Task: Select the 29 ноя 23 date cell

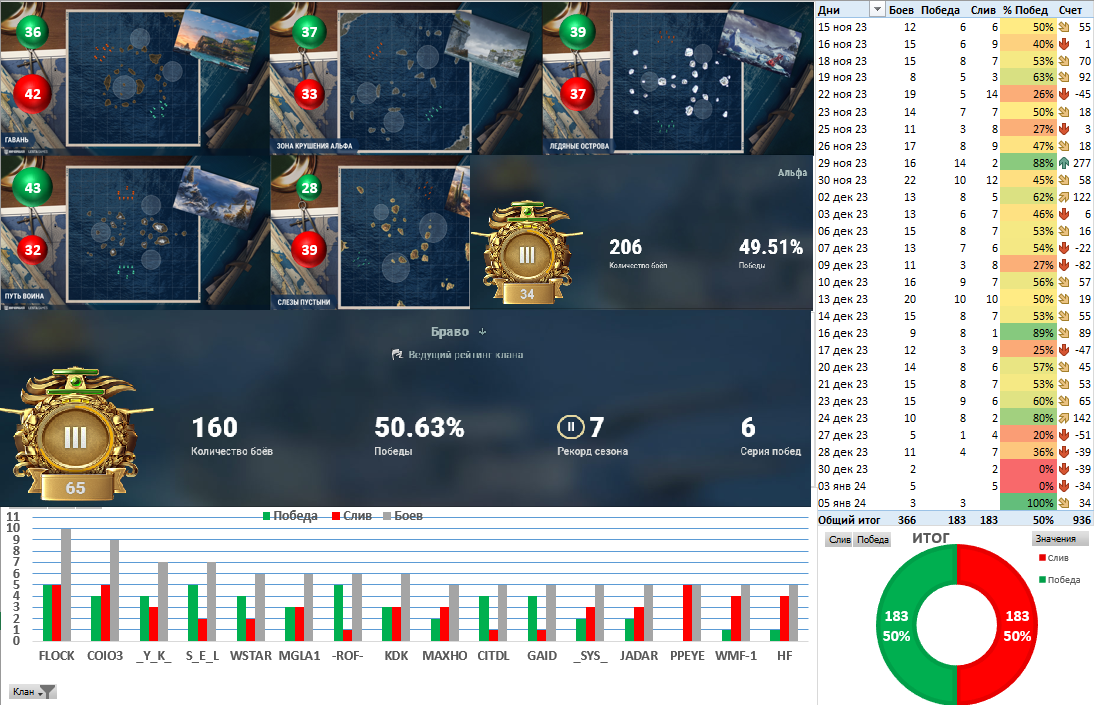Action: point(842,163)
